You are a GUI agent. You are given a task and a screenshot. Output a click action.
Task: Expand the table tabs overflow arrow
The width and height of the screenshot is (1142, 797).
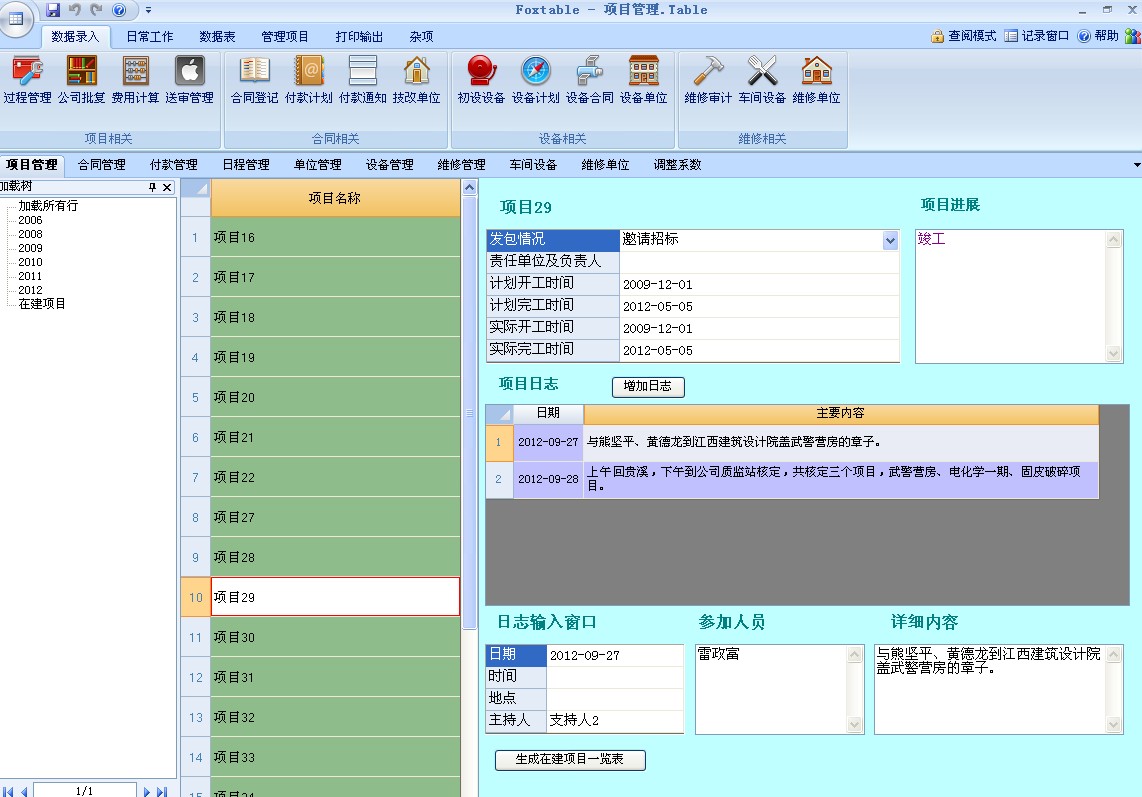point(1137,165)
